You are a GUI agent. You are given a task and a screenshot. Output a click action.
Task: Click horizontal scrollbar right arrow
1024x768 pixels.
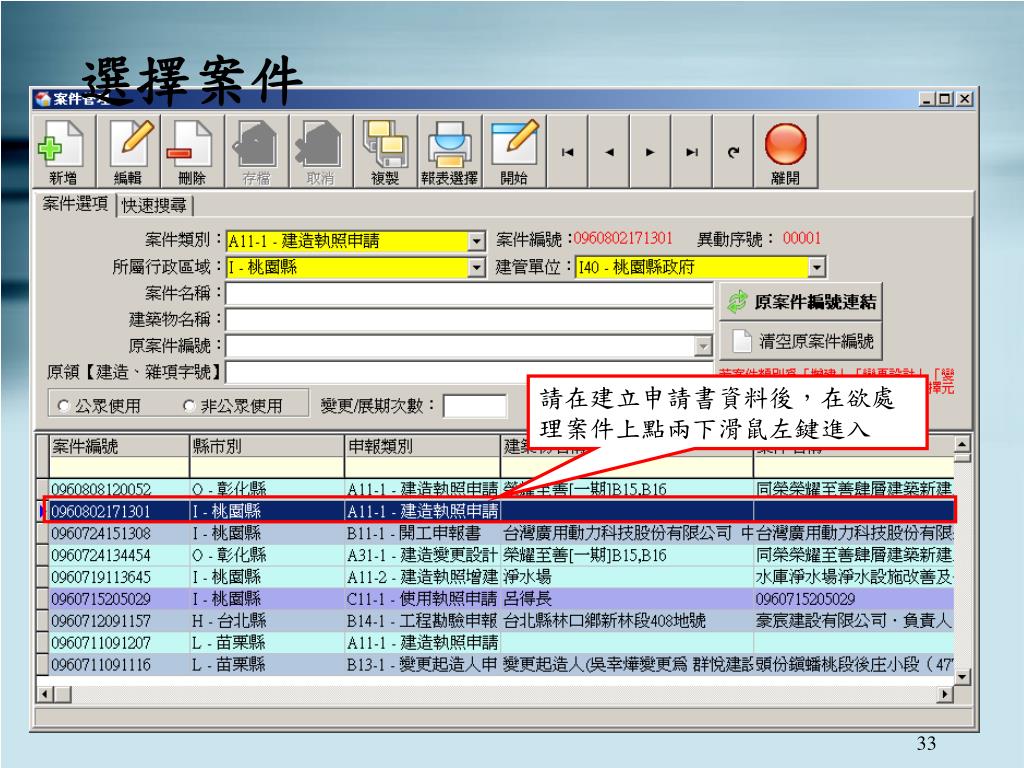pyautogui.click(x=945, y=694)
